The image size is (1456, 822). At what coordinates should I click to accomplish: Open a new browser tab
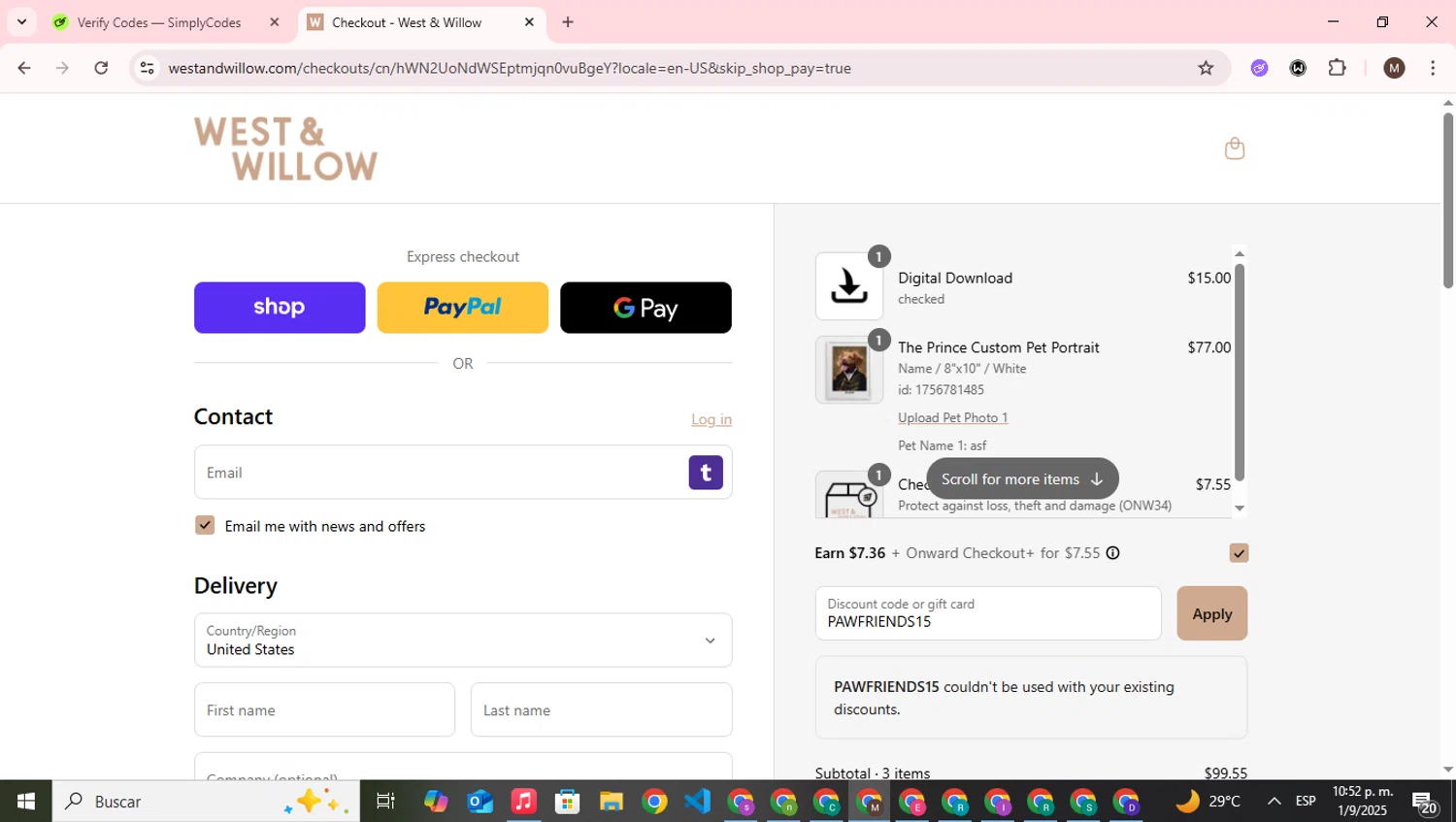[568, 22]
